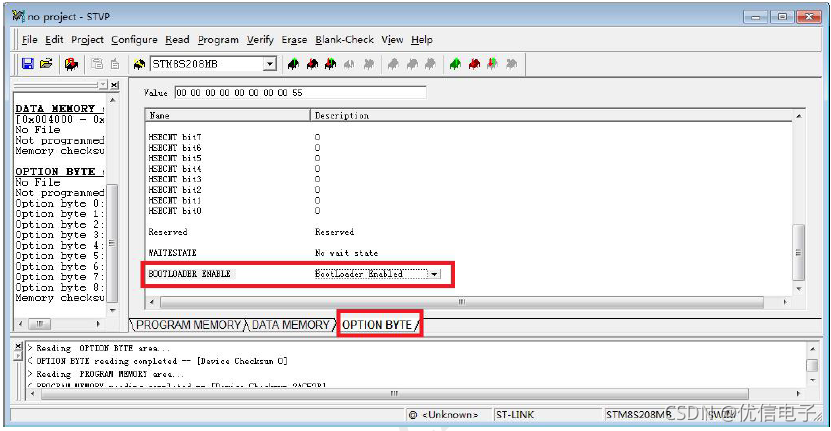The image size is (831, 431).
Task: Click the STVP application icon in title bar
Action: coord(19,16)
